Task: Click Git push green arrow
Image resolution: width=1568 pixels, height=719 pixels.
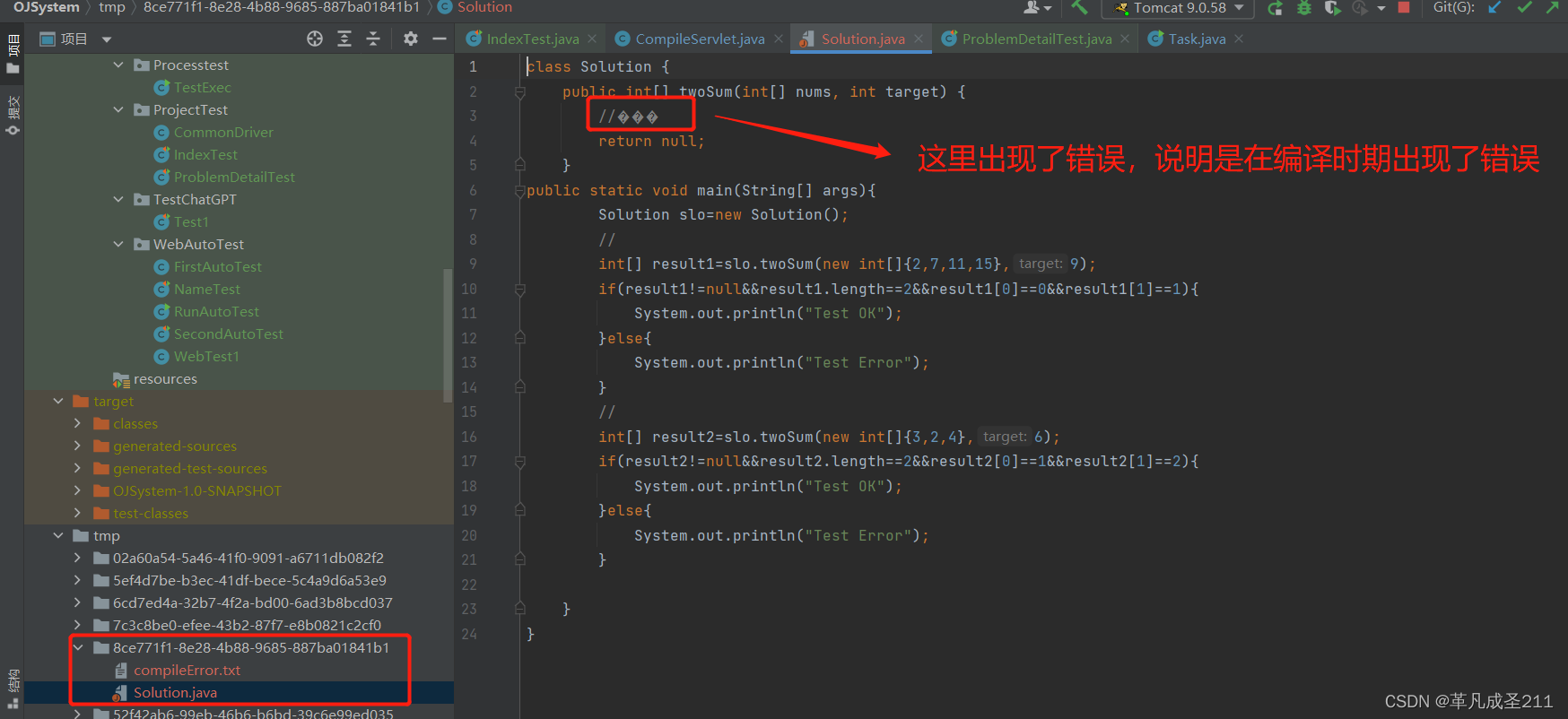Action: [1553, 7]
